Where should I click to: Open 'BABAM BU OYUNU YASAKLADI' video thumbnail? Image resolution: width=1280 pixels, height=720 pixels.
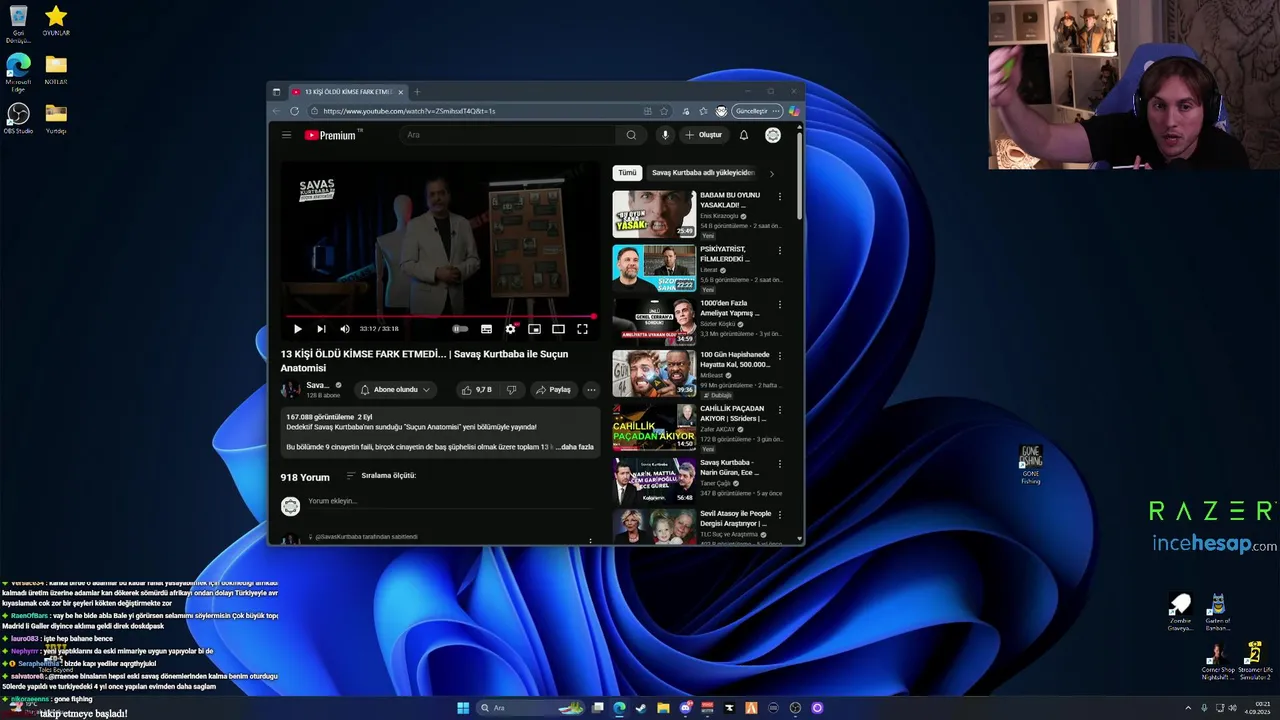tap(654, 214)
